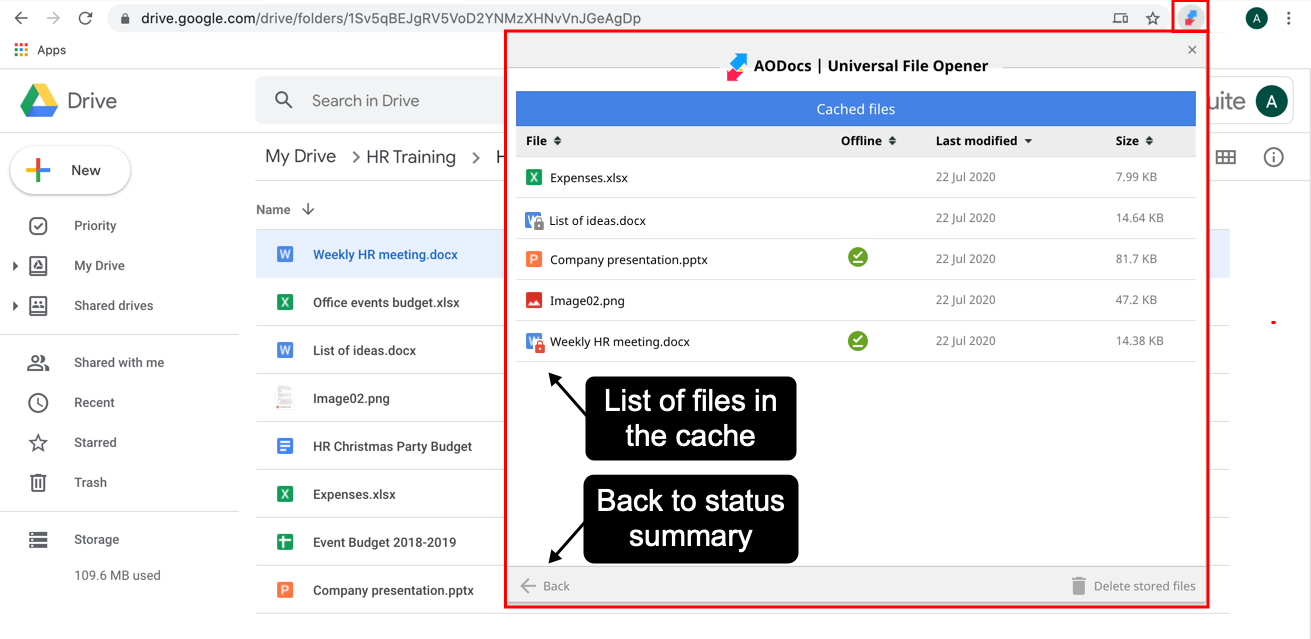
Task: Go back to status summary
Action: 545,586
